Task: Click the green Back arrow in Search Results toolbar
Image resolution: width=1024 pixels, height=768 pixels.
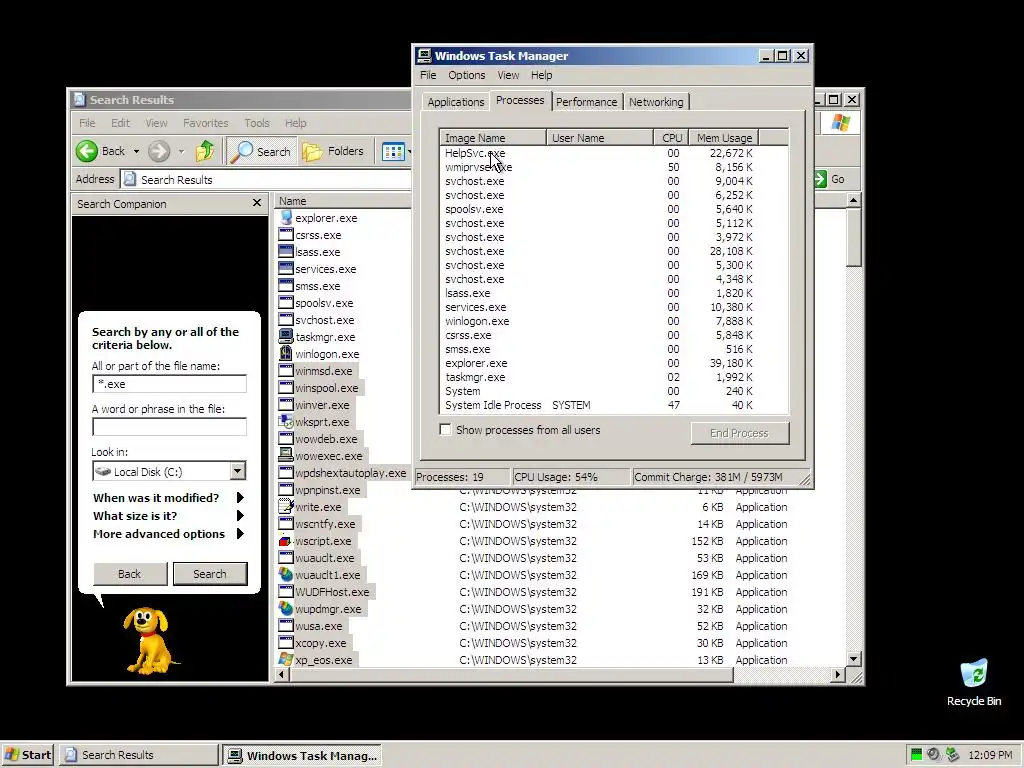Action: (87, 151)
